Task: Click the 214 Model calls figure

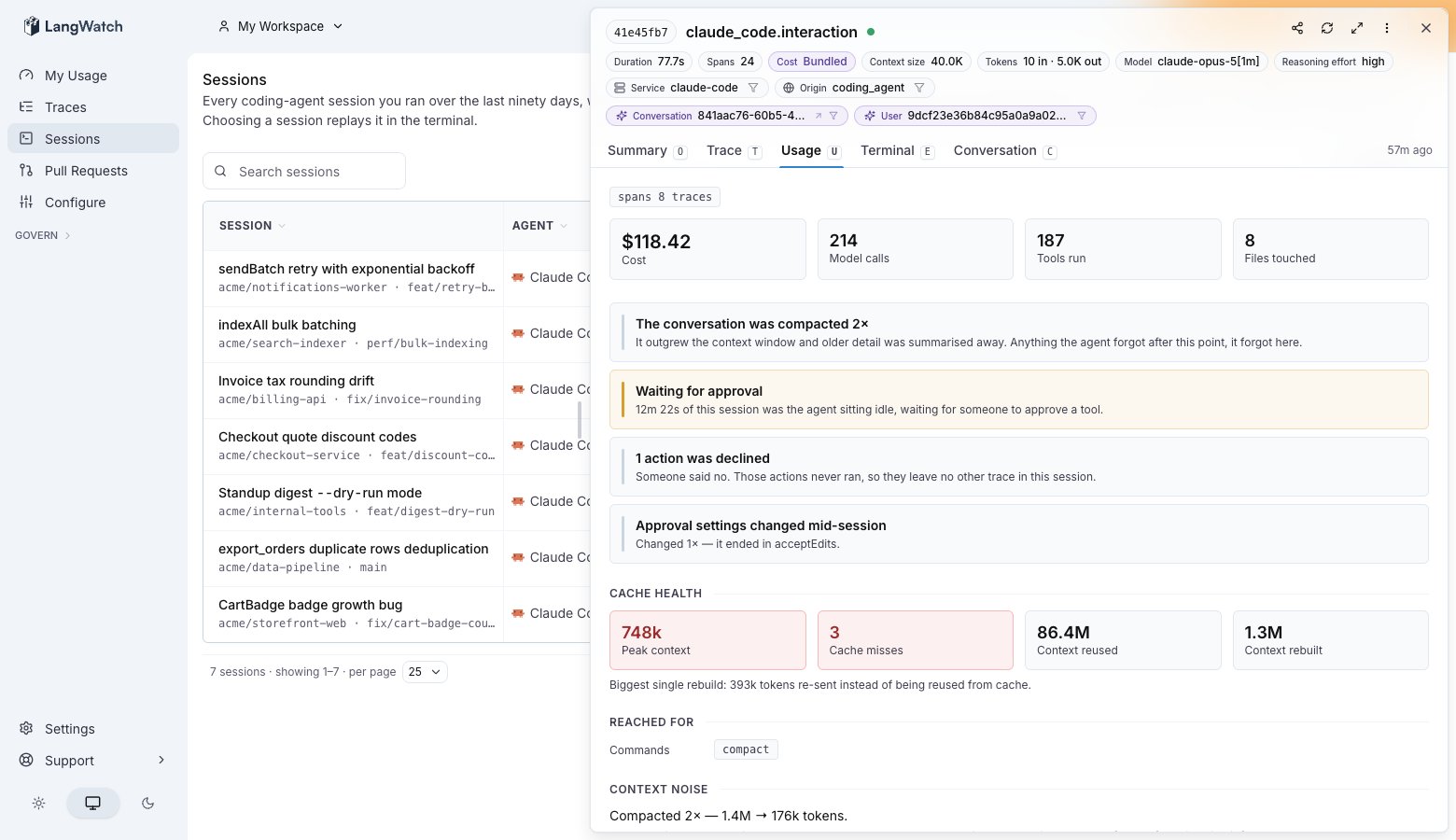Action: [844, 240]
